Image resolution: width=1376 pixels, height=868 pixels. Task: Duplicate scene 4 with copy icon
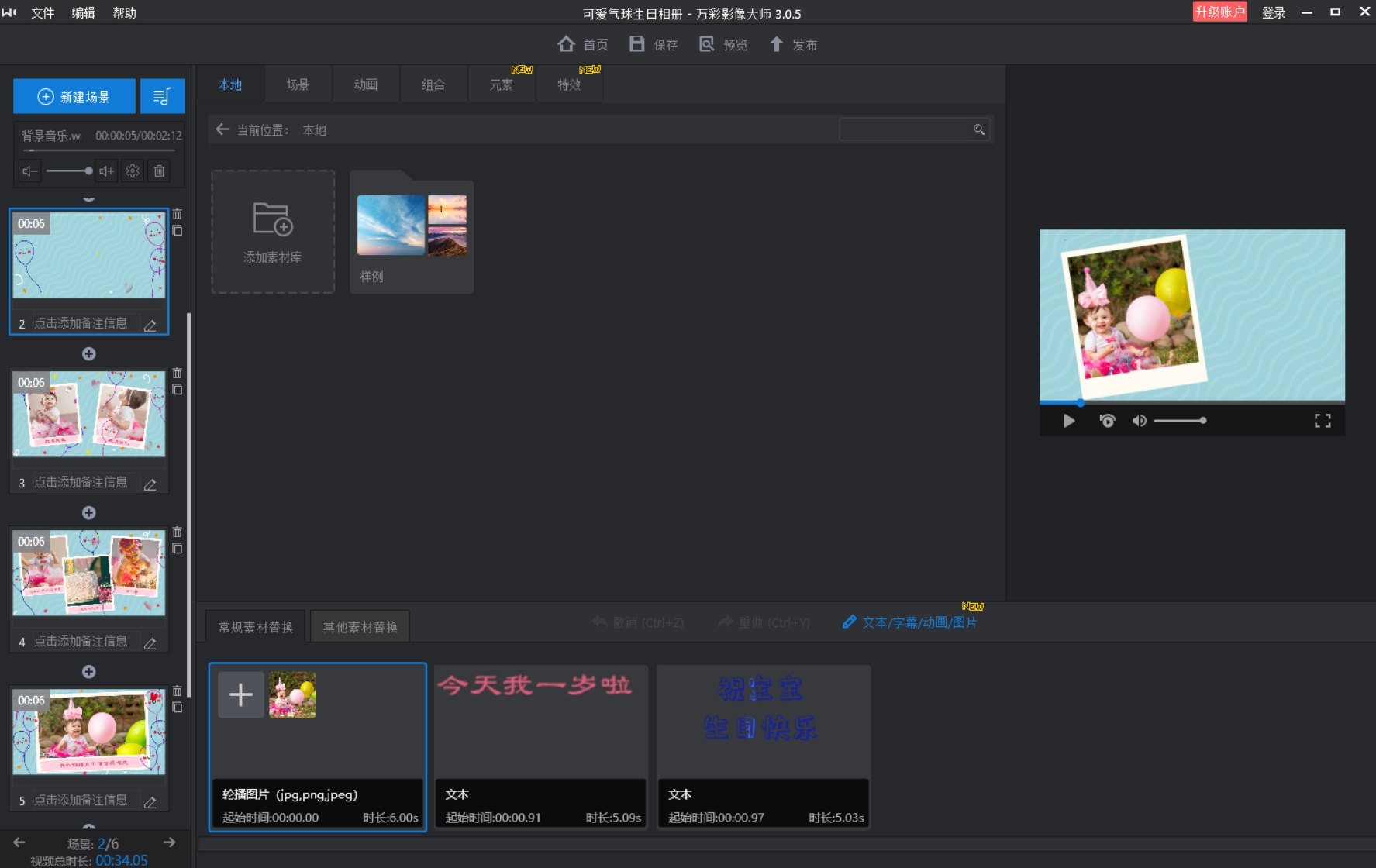(x=178, y=549)
